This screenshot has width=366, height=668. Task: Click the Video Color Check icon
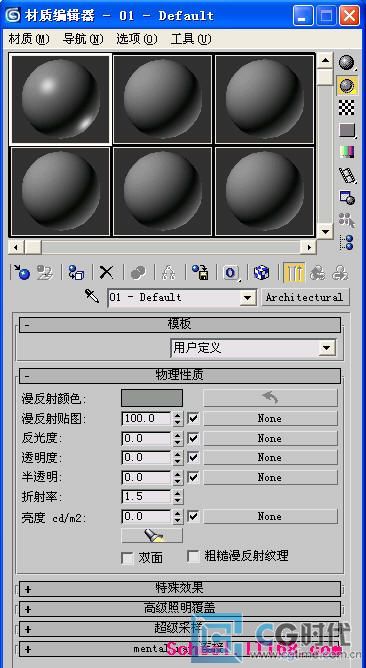pos(346,152)
